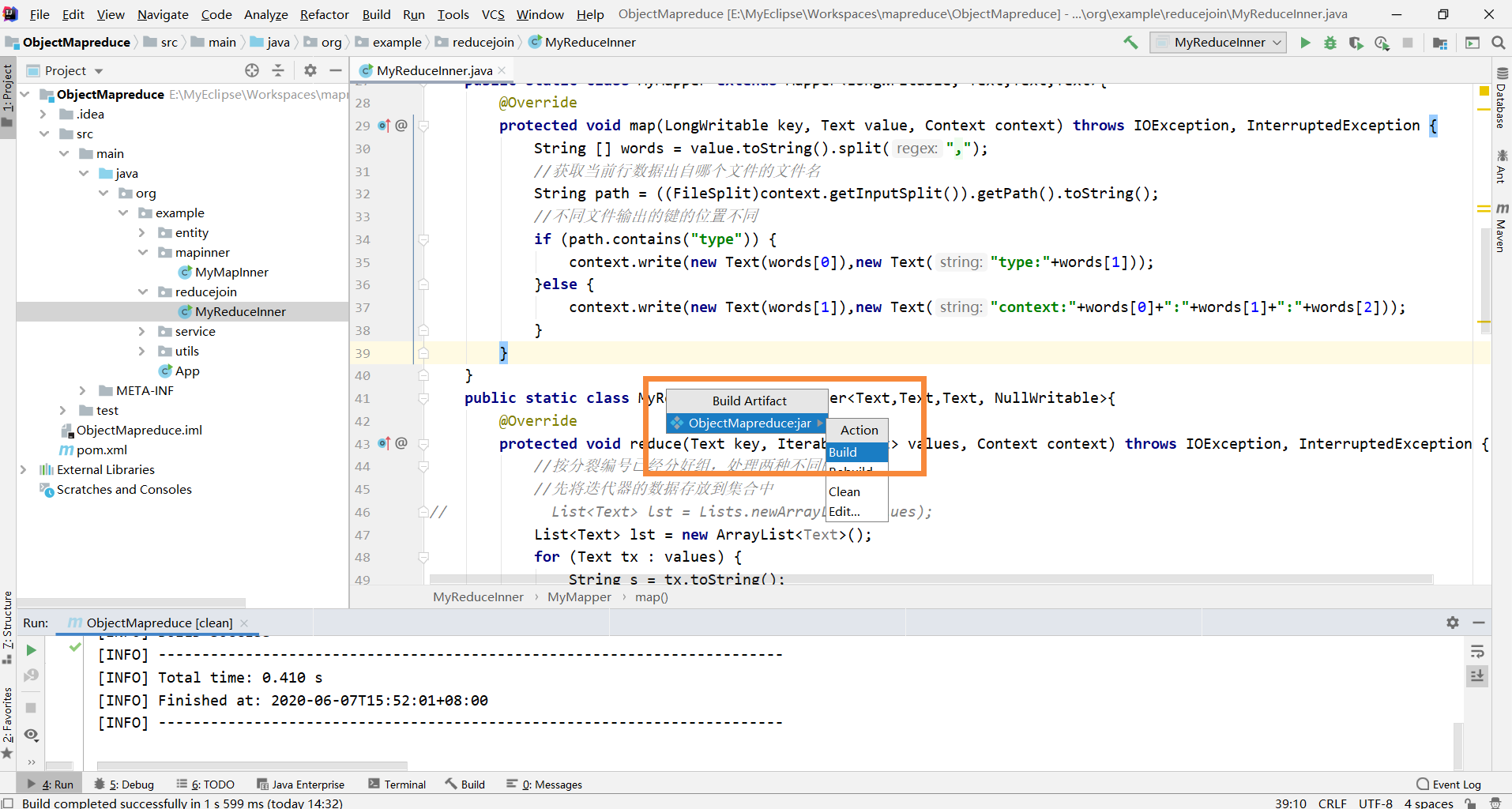Hide the Project panel with minus icon

pyautogui.click(x=336, y=70)
